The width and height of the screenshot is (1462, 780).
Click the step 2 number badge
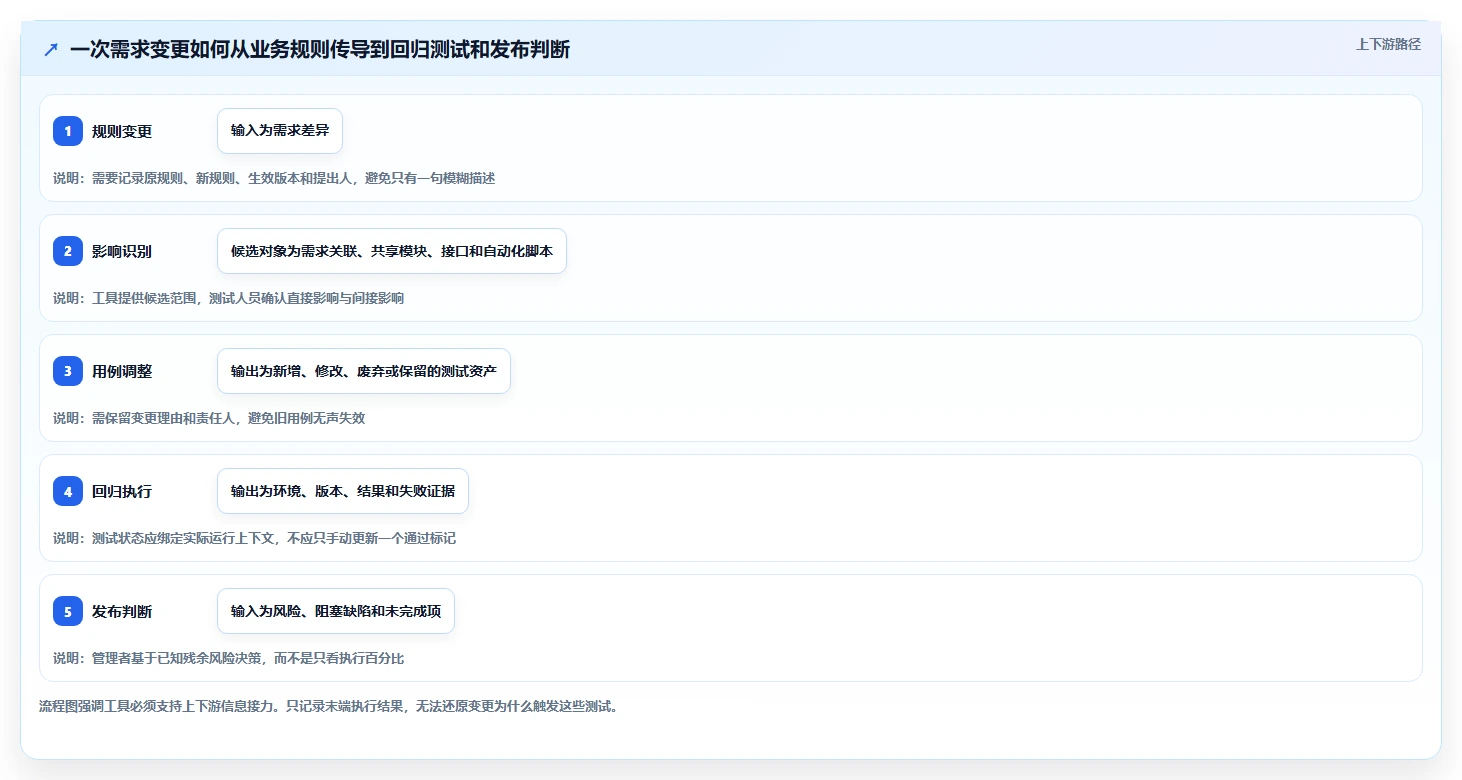coord(68,251)
